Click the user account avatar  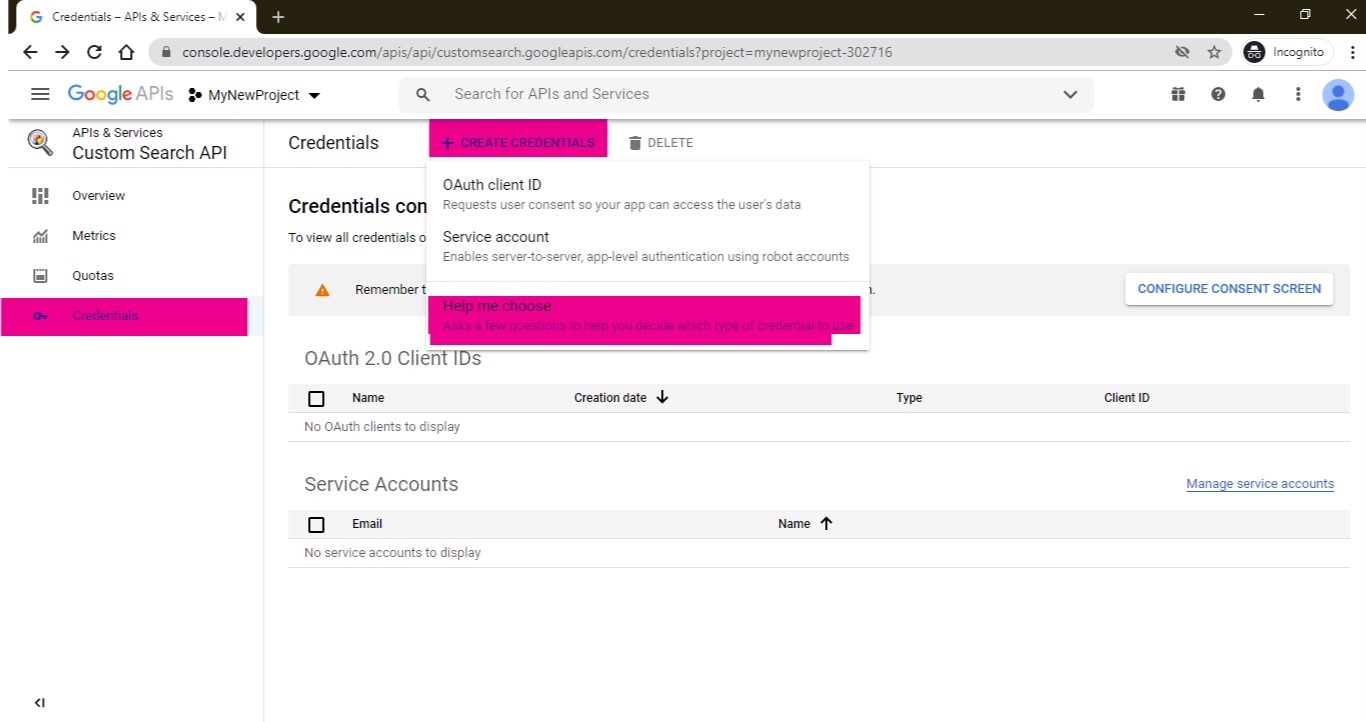(x=1337, y=95)
